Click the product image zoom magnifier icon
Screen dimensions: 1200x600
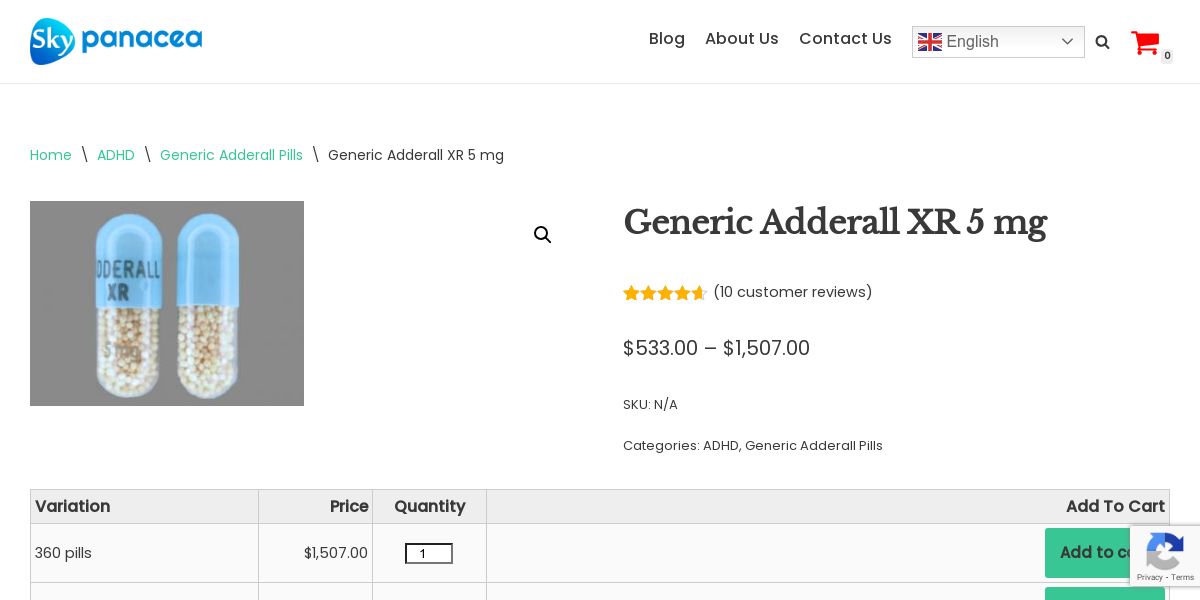point(543,235)
